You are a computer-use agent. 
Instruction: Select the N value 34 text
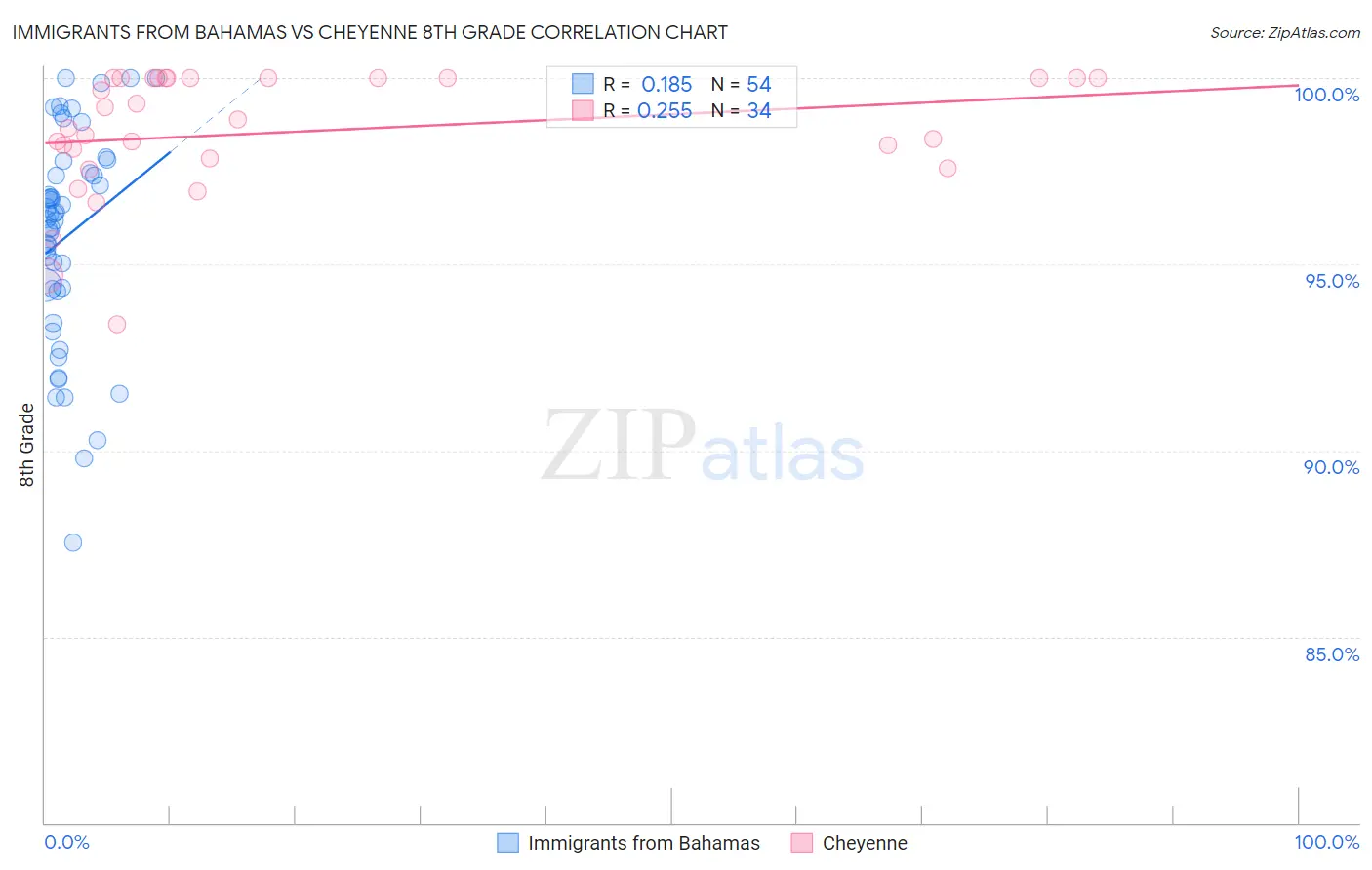(x=759, y=110)
